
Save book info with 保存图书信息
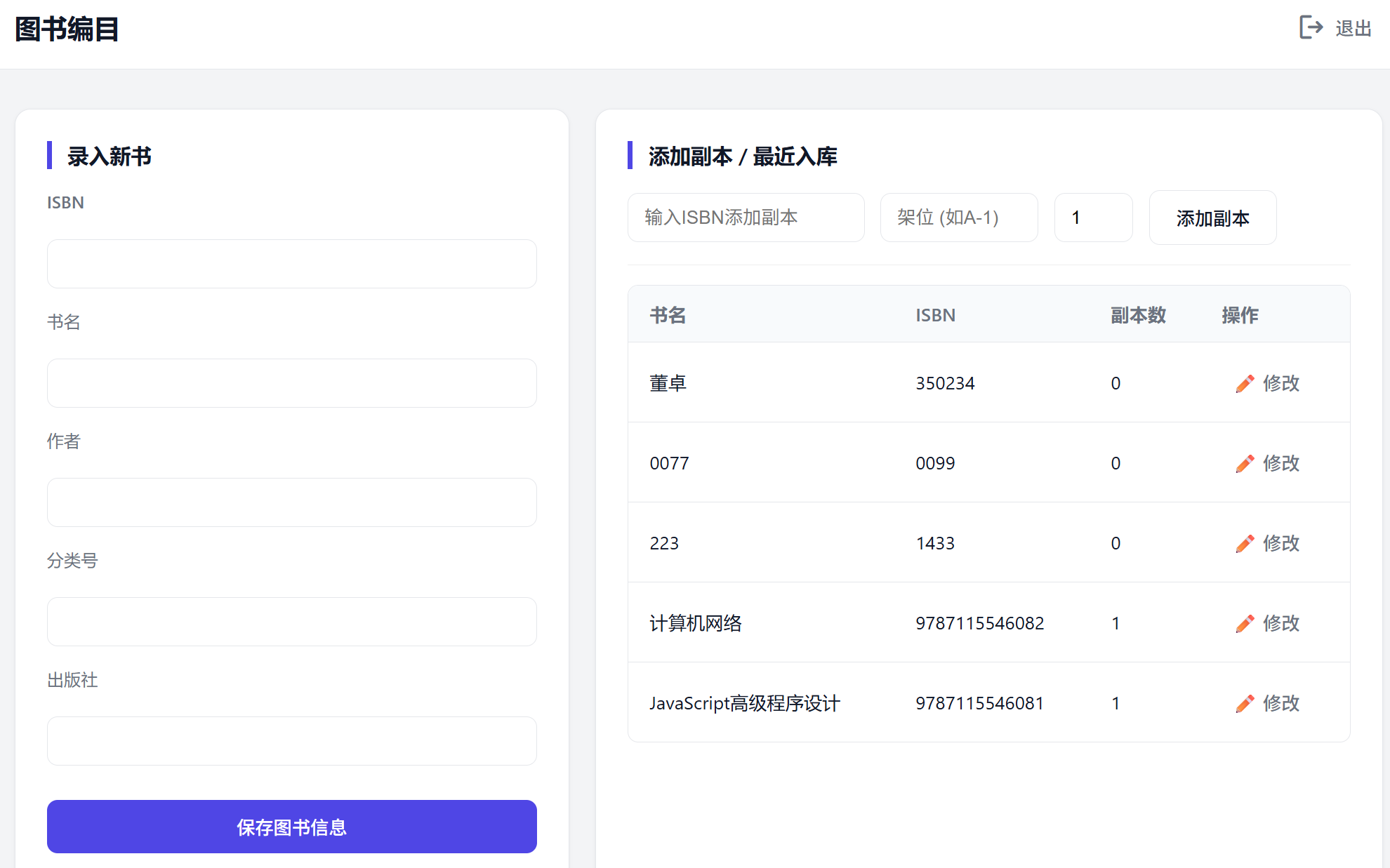coord(291,827)
